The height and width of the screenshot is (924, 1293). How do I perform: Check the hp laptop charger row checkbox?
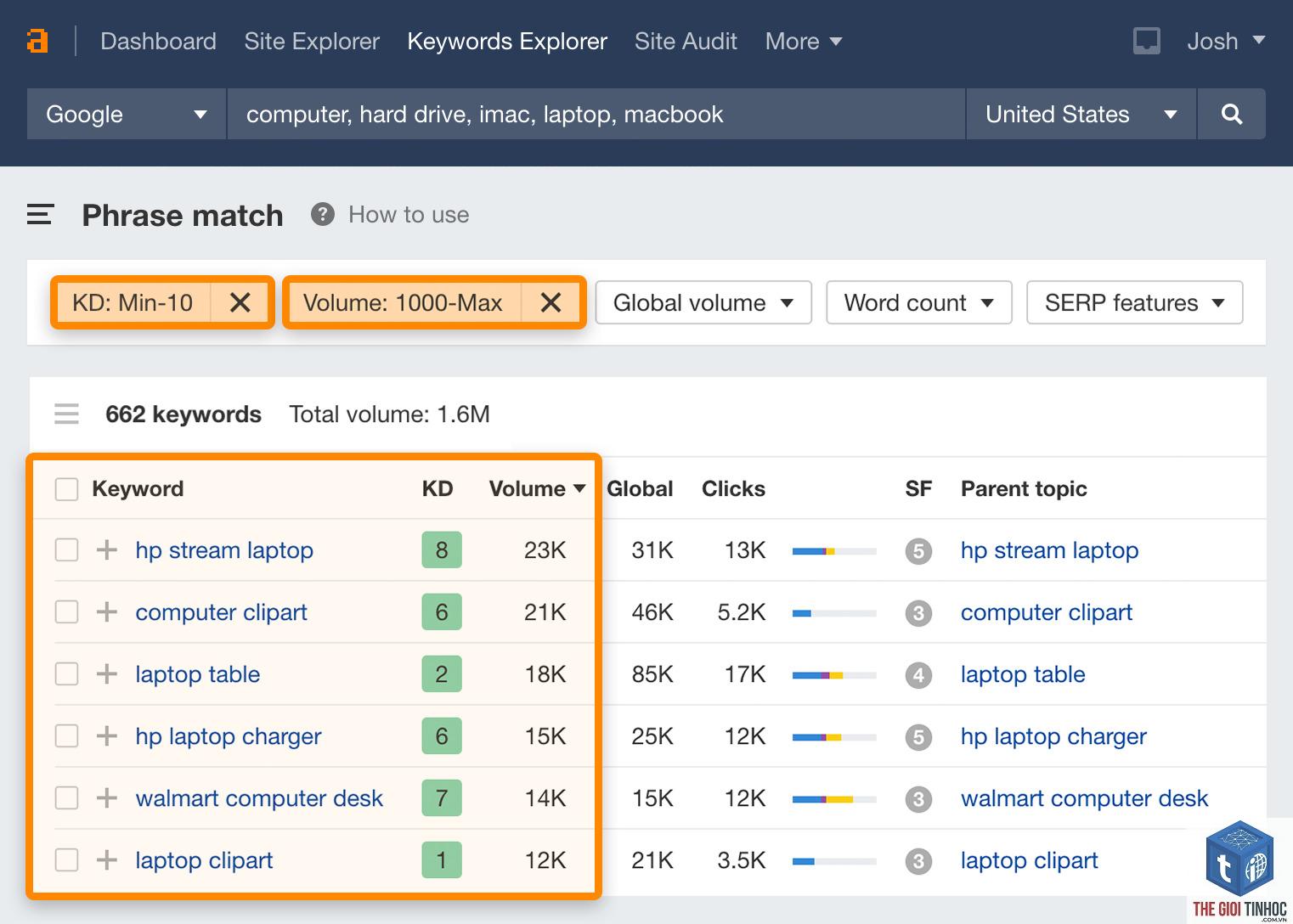click(66, 735)
